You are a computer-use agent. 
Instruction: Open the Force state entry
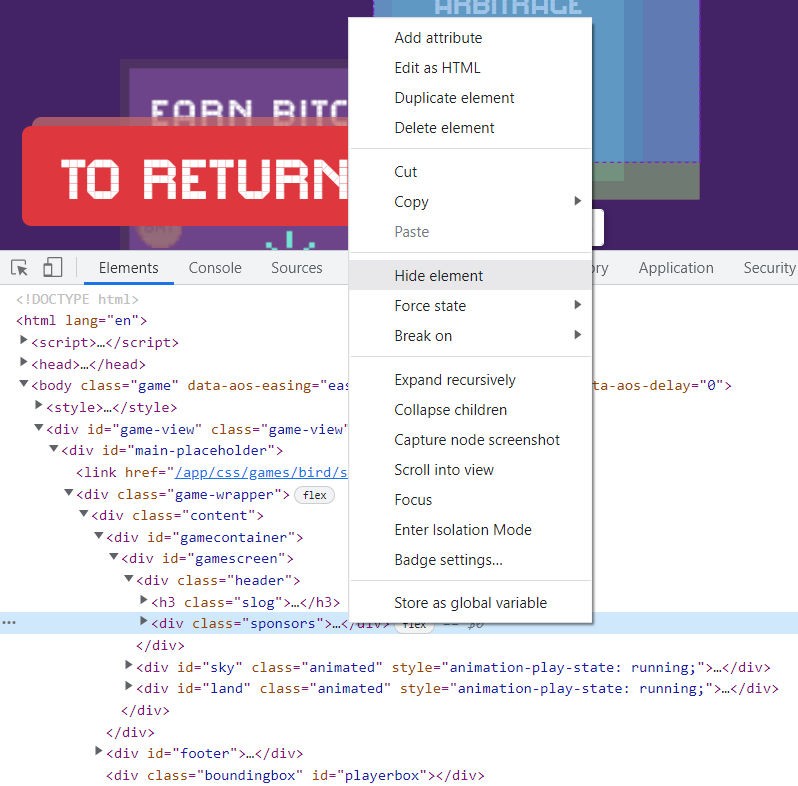[x=470, y=305]
